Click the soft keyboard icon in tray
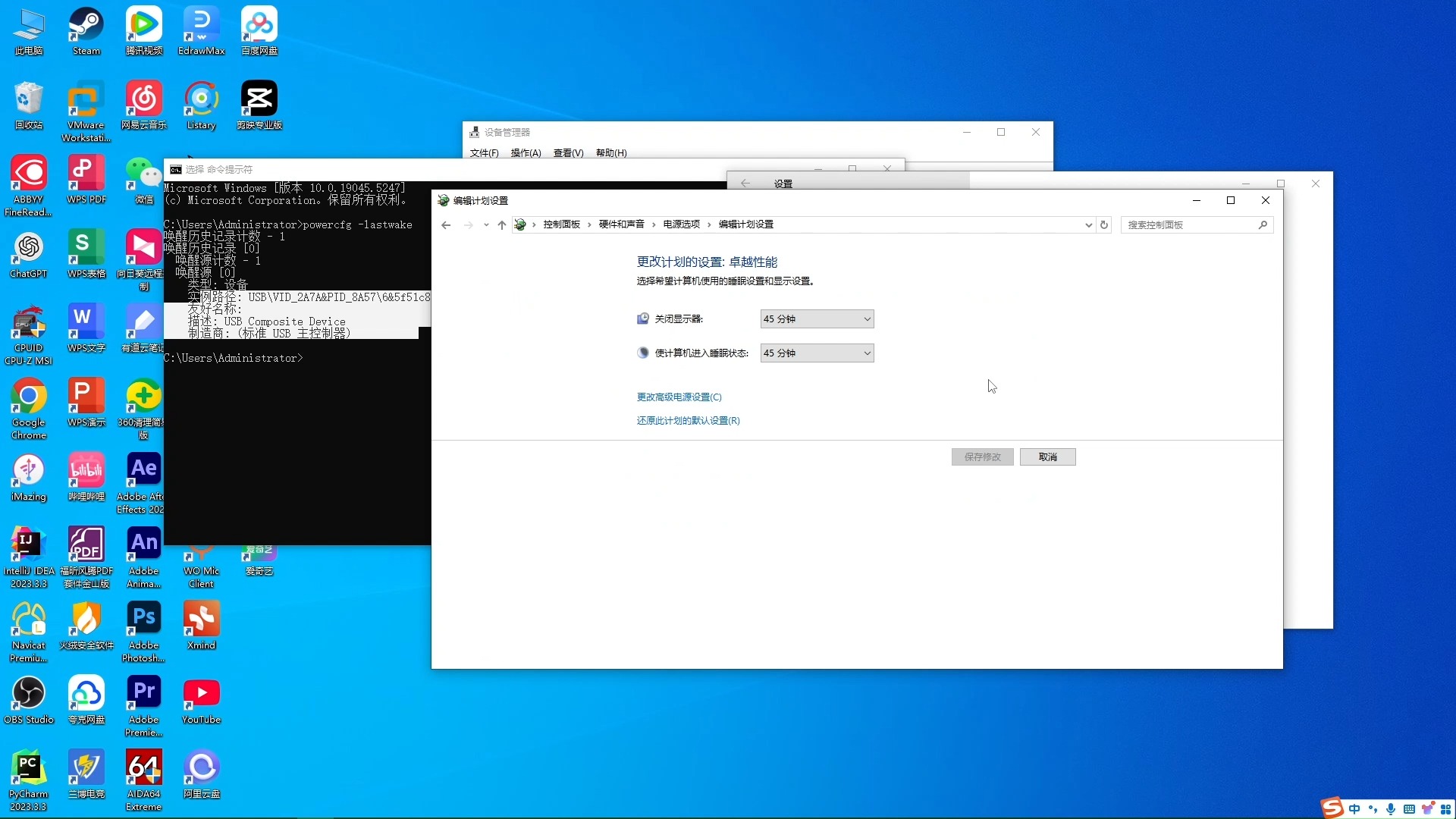 tap(1409, 810)
